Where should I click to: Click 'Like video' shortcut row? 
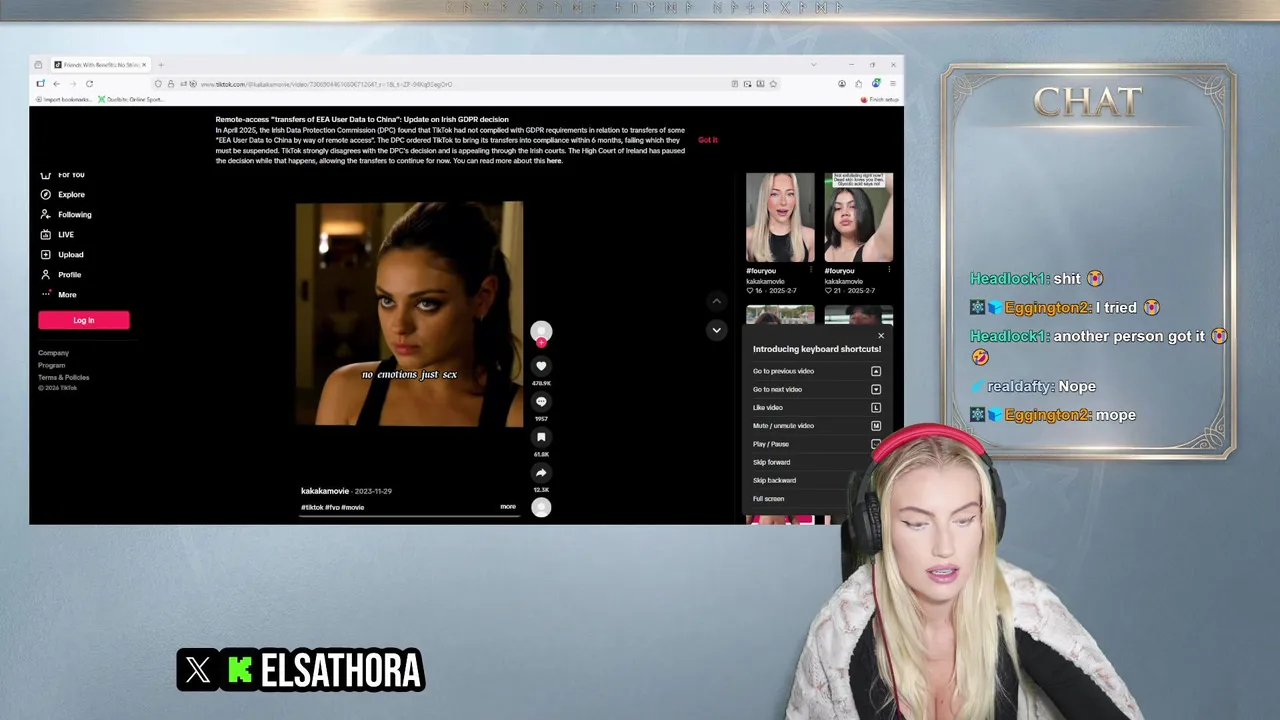pyautogui.click(x=816, y=407)
